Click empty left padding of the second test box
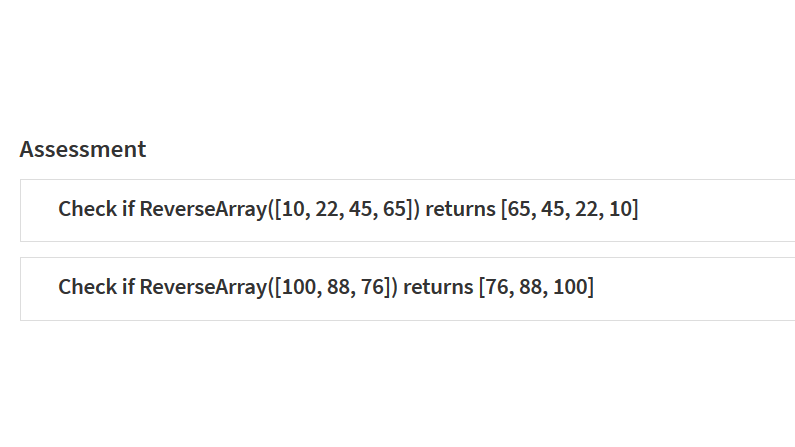The height and width of the screenshot is (447, 795). [39, 289]
